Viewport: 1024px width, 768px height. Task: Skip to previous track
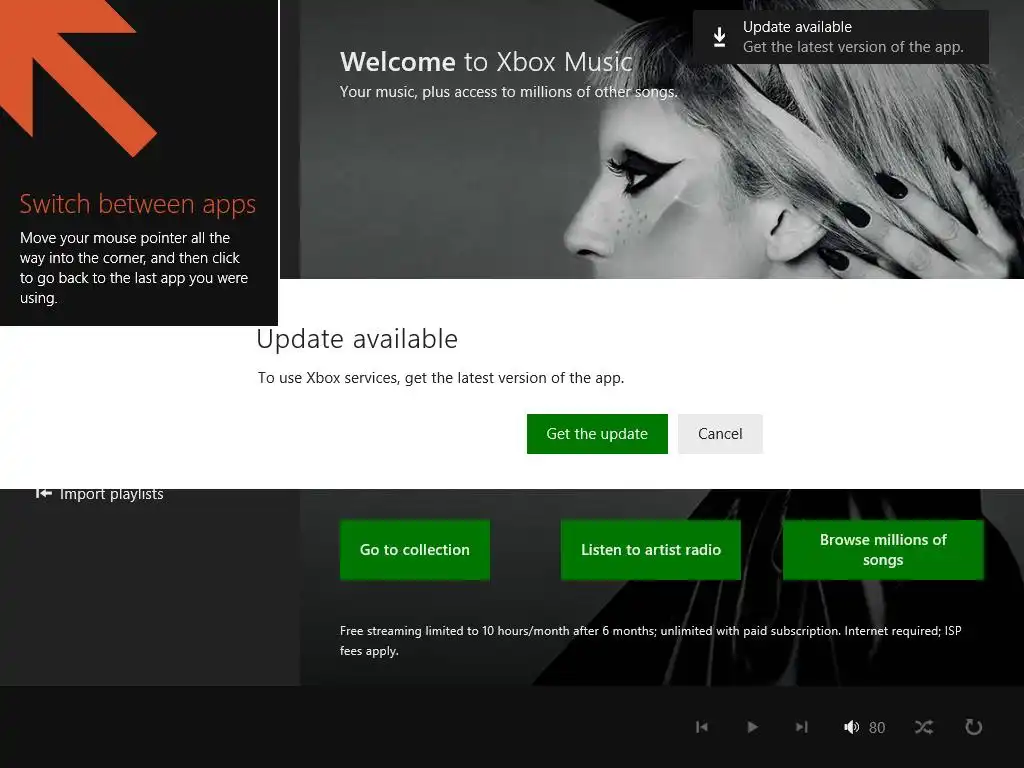[x=702, y=727]
